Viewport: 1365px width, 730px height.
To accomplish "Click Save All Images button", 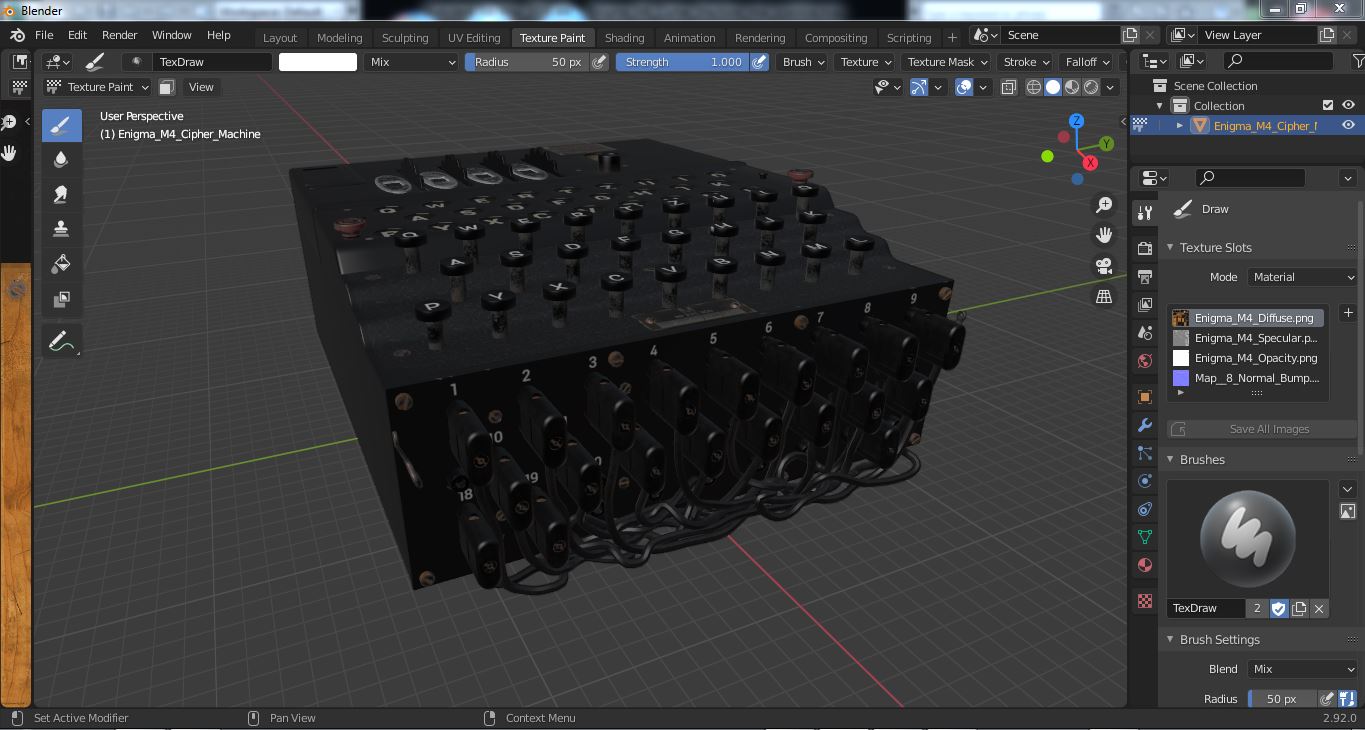I will pos(1262,429).
